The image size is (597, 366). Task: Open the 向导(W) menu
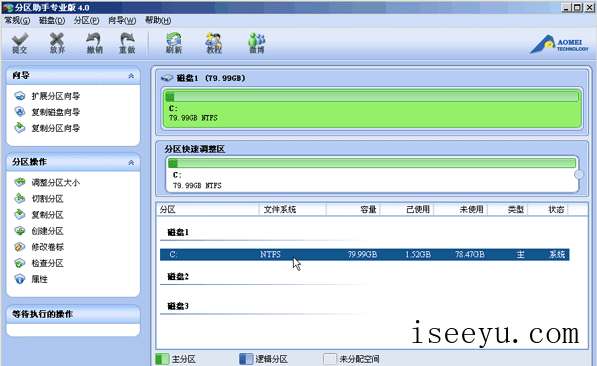[x=122, y=20]
